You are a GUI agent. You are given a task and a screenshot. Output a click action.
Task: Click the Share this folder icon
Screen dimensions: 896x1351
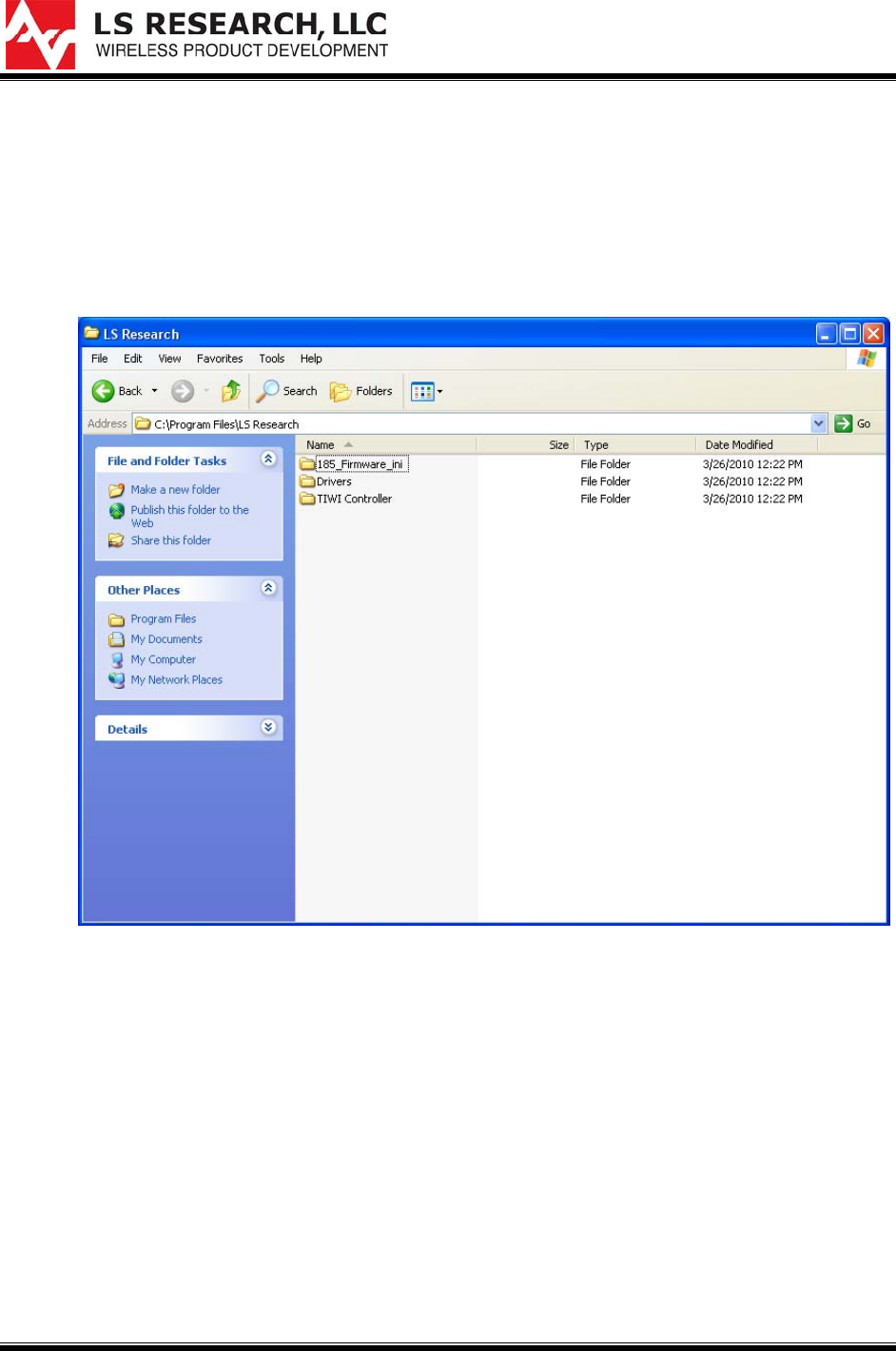coord(116,540)
